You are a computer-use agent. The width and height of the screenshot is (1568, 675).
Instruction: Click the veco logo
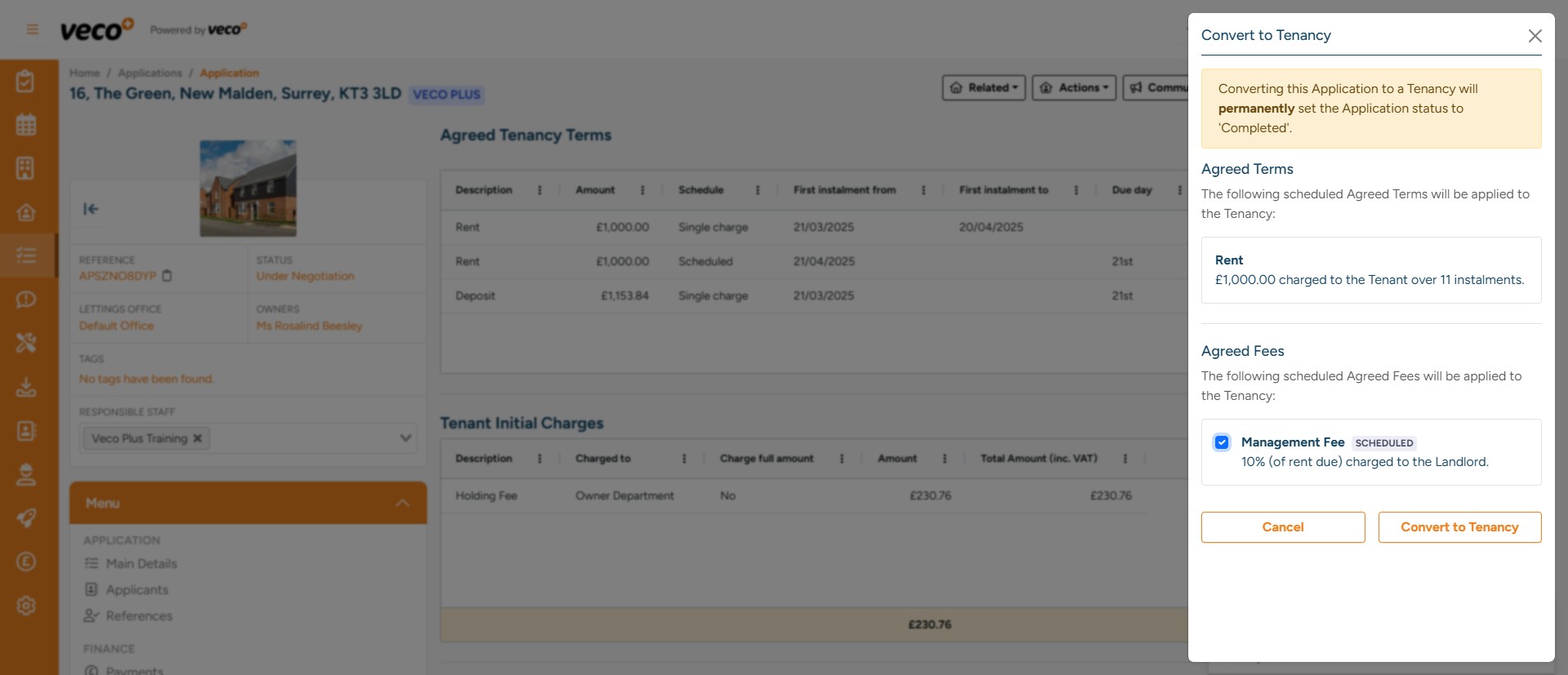point(96,29)
